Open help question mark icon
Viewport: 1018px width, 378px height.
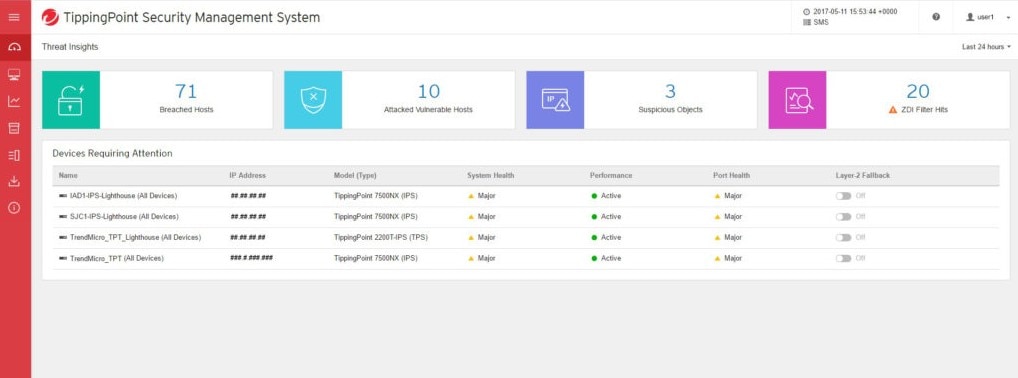(x=936, y=17)
